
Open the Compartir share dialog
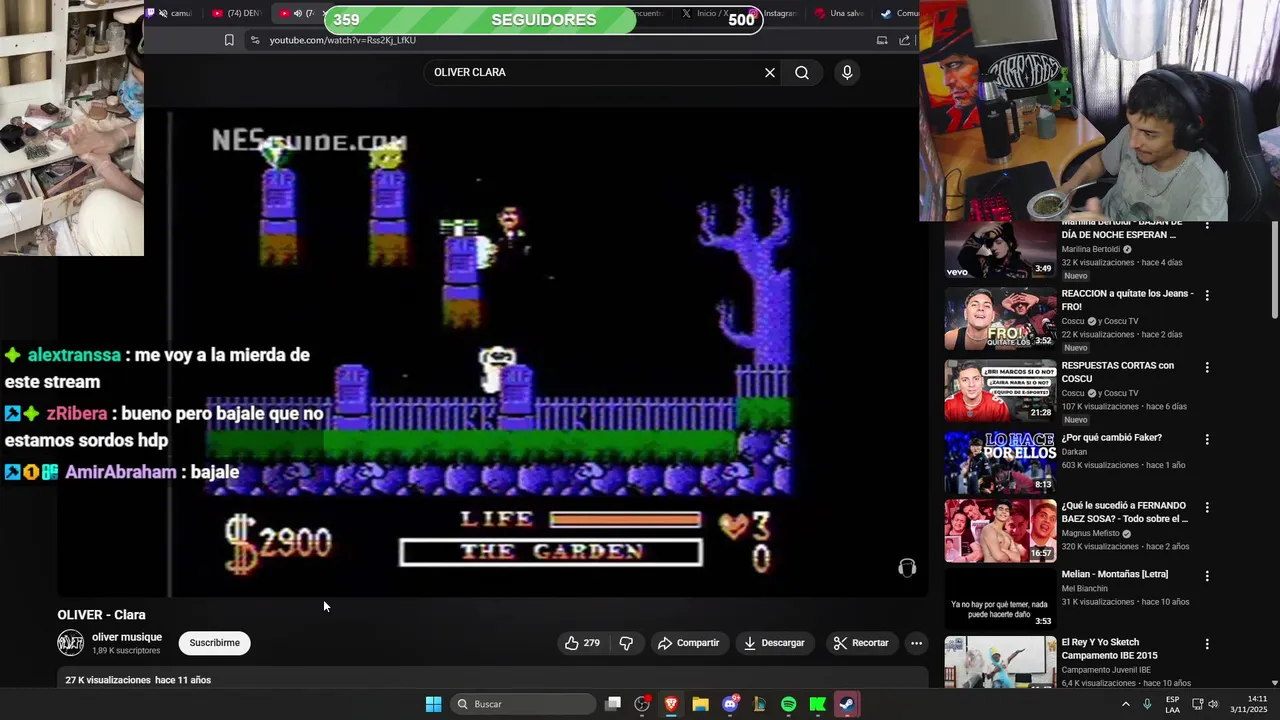click(688, 643)
